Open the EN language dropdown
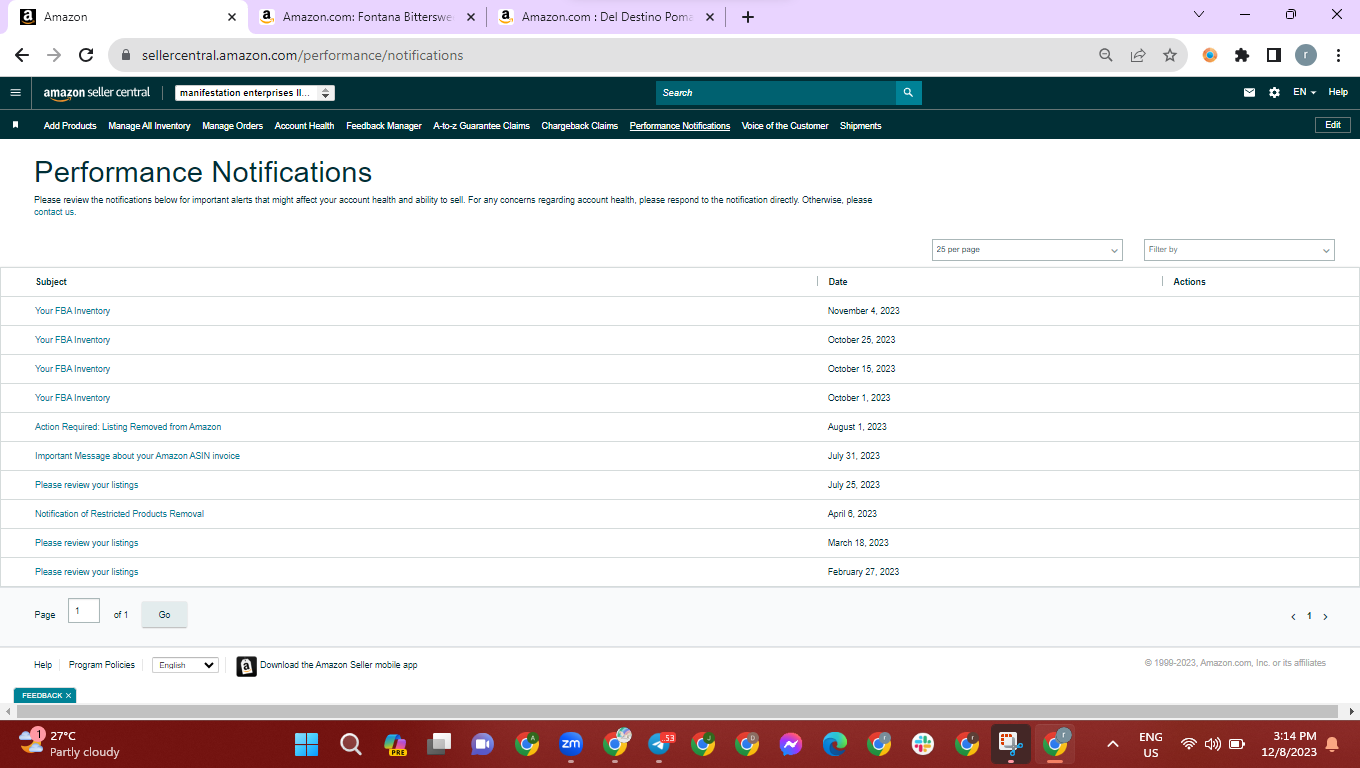1360x768 pixels. point(1304,92)
